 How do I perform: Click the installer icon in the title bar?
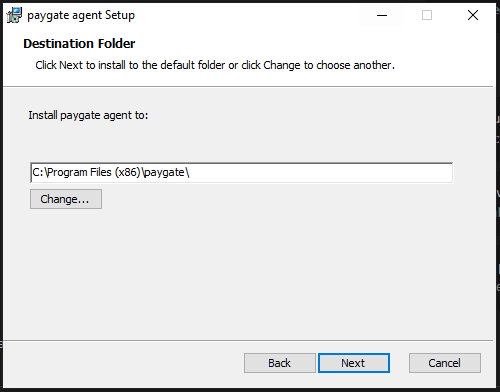[14, 15]
